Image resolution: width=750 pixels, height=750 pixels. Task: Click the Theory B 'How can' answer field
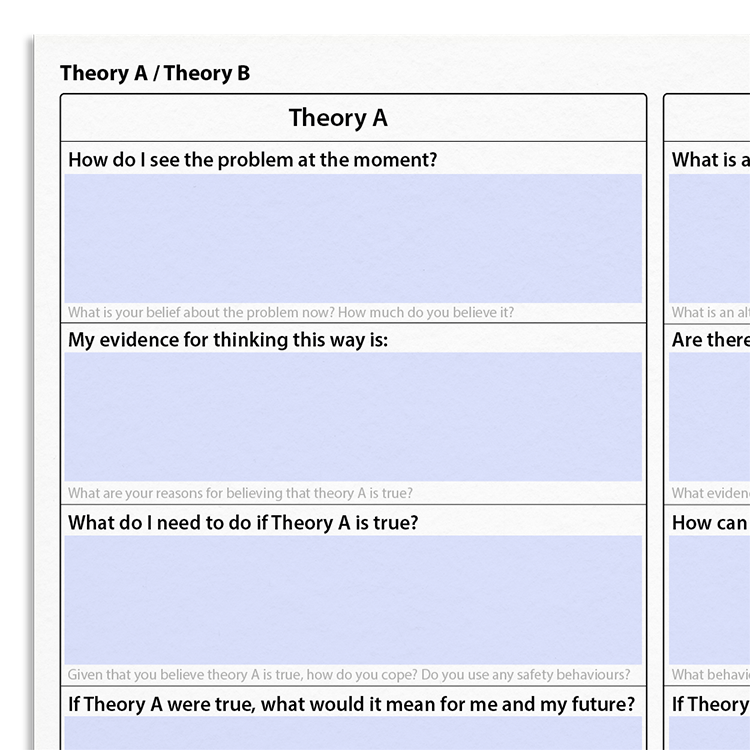click(709, 600)
